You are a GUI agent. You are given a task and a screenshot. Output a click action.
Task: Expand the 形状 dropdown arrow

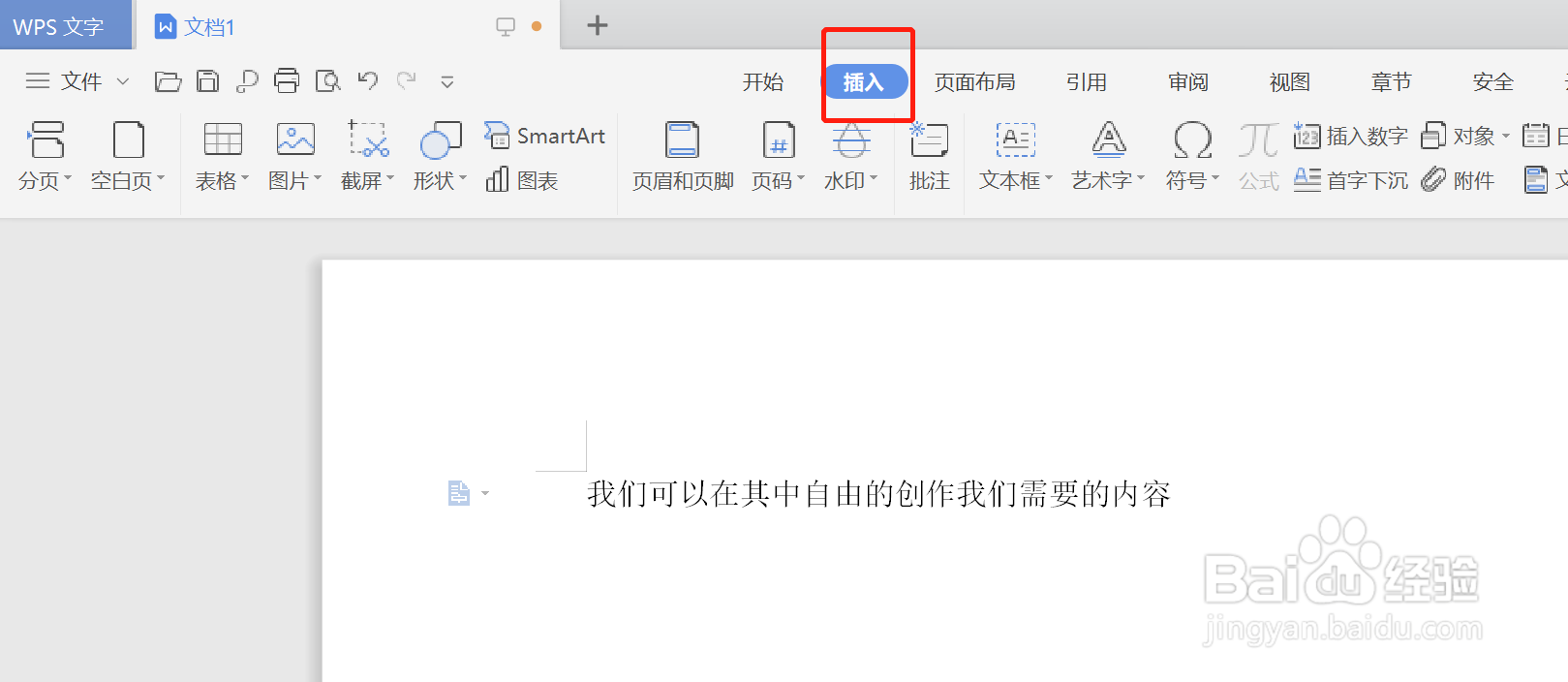pyautogui.click(x=463, y=178)
